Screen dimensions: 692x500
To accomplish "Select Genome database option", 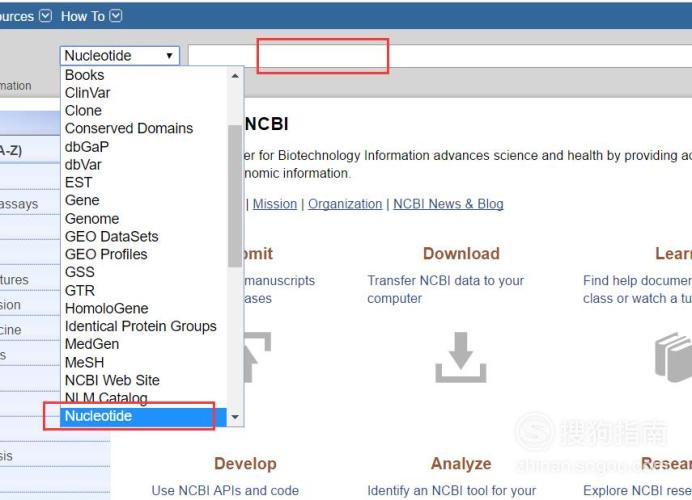I will tap(143, 218).
